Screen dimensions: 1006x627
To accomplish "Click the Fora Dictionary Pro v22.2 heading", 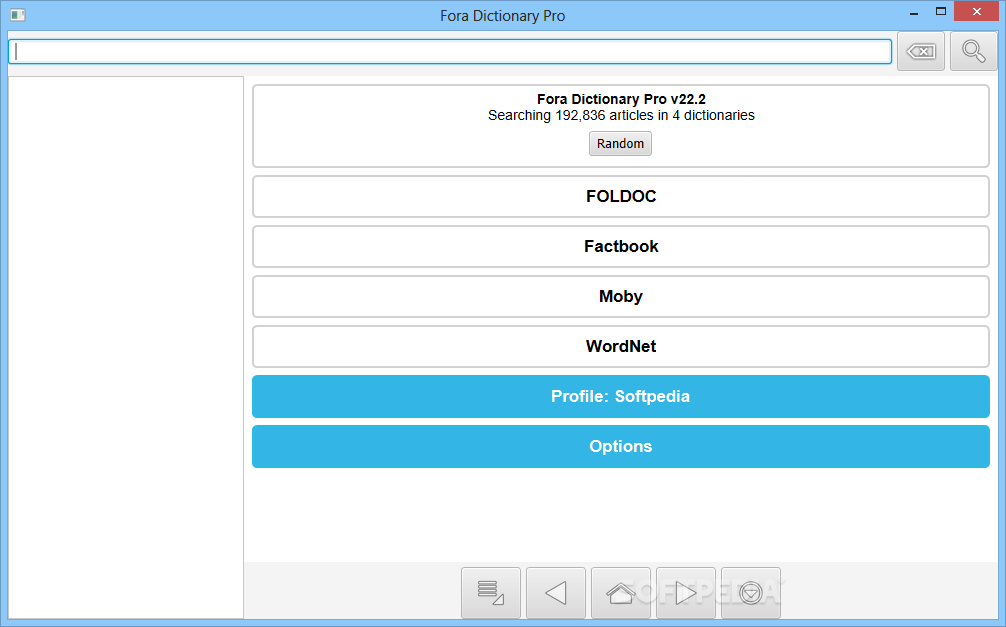I will click(x=621, y=99).
